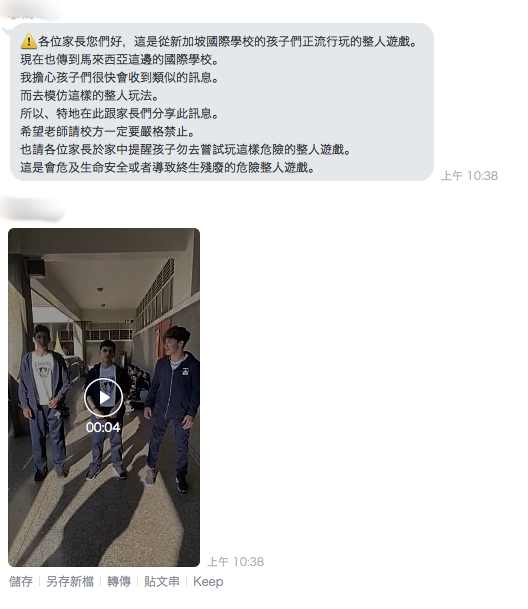528x609 pixels.
Task: Open 貼文串 option below the video
Action: tap(162, 581)
